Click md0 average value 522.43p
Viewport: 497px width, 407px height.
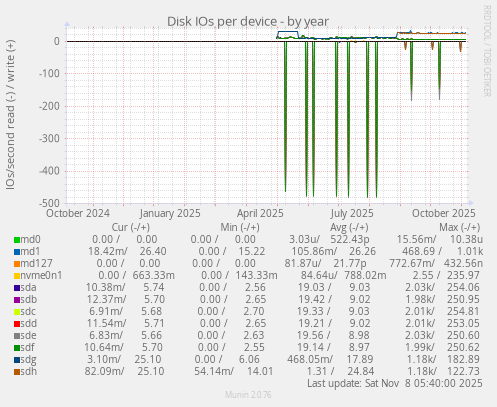click(x=350, y=239)
